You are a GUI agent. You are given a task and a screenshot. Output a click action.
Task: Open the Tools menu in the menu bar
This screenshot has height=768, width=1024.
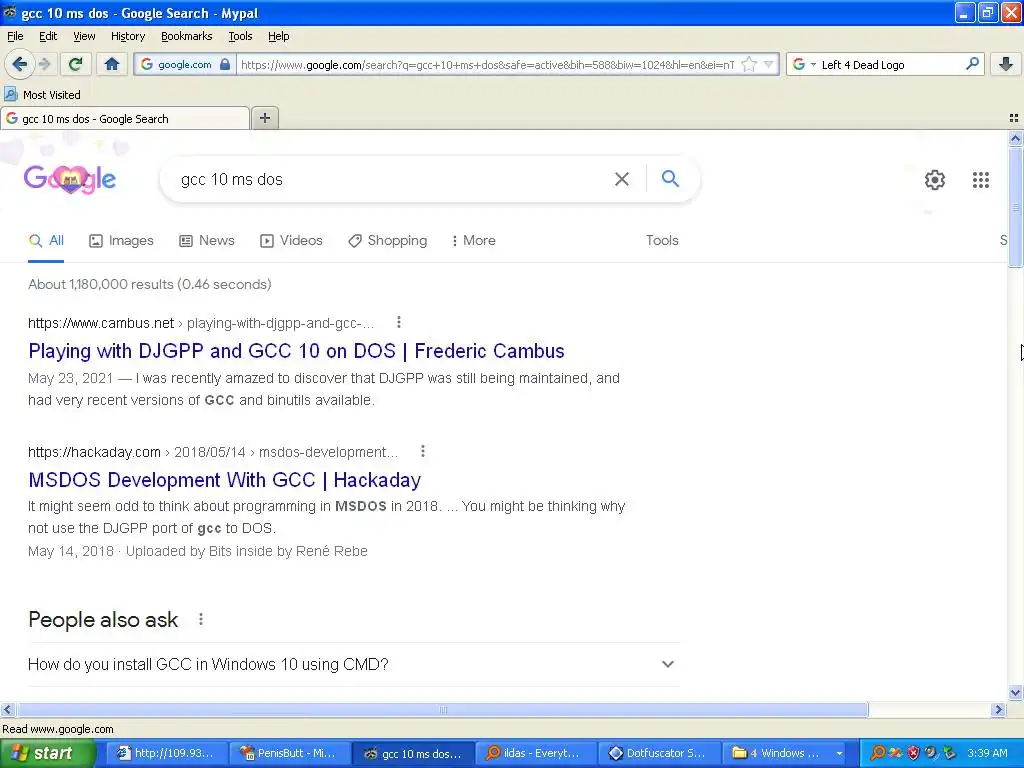(240, 36)
